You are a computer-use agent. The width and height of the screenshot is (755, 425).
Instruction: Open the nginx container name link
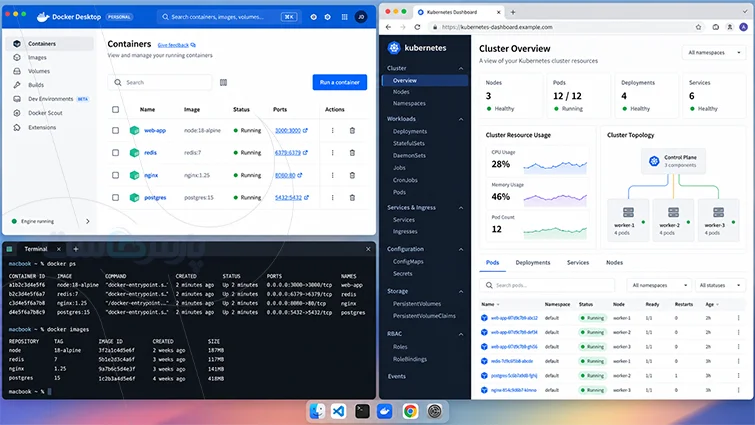[x=151, y=175]
